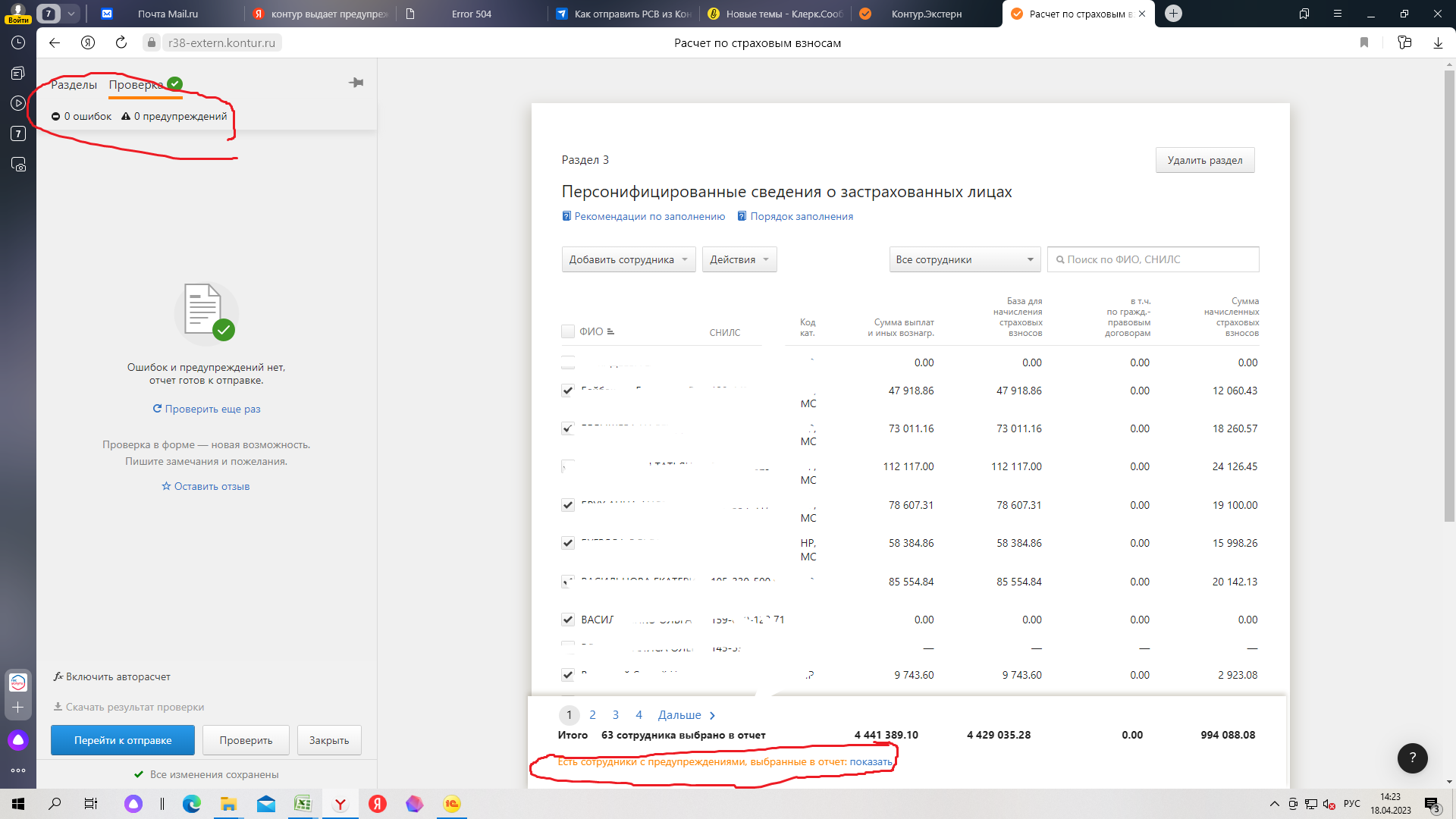Pin the side panel with pushpin icon
The height and width of the screenshot is (819, 1456).
click(x=356, y=83)
